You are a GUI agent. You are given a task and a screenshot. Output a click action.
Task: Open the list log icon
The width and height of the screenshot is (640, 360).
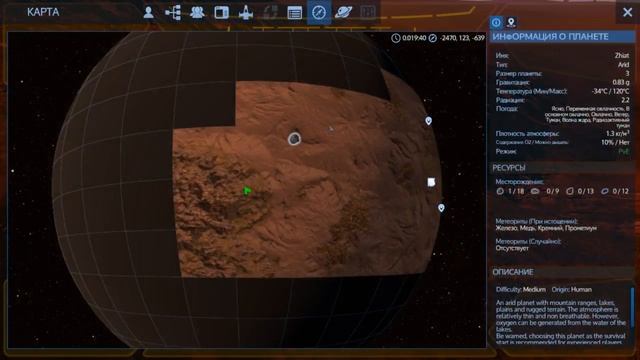295,13
